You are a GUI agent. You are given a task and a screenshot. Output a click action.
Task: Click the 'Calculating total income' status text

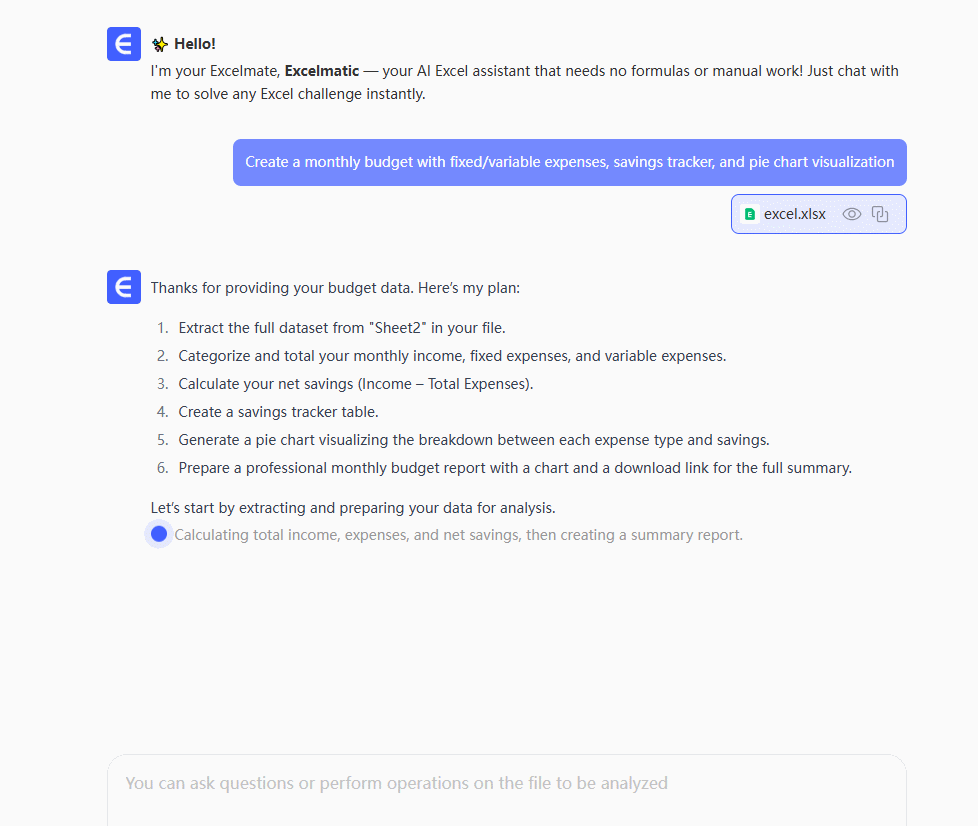click(x=458, y=535)
